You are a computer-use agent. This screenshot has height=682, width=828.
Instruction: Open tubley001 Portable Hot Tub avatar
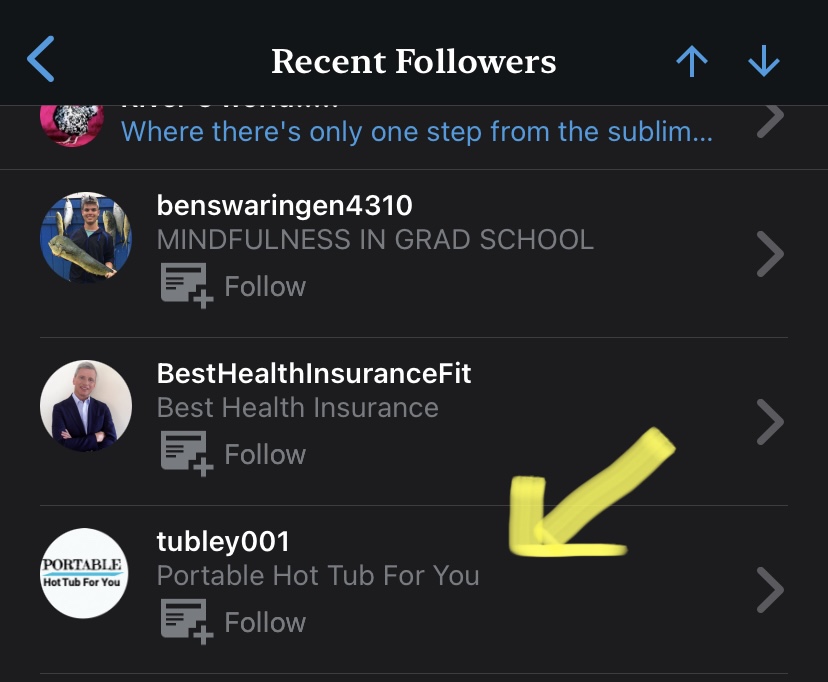click(x=86, y=574)
